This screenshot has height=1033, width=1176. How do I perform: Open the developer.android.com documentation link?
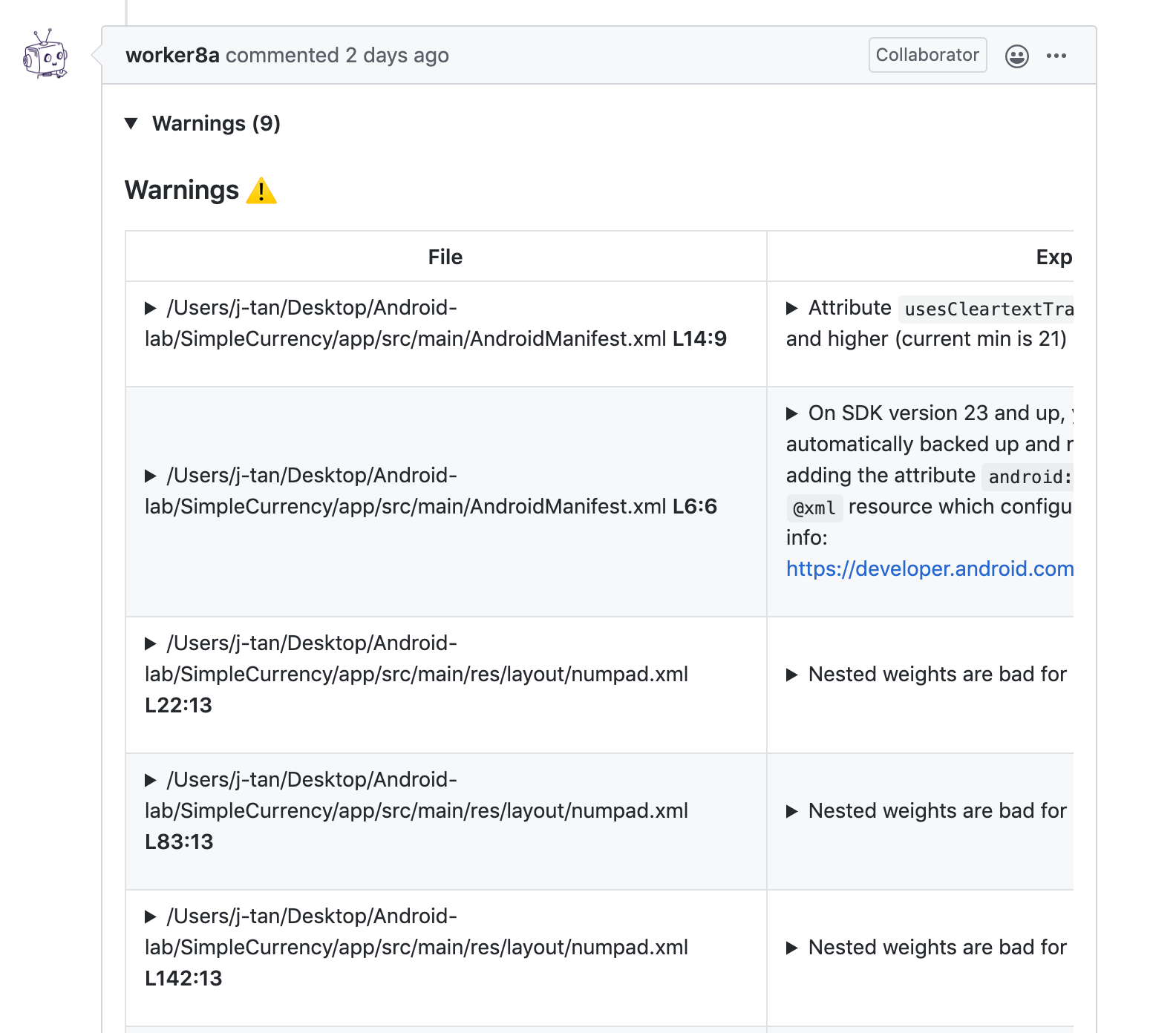coord(930,568)
